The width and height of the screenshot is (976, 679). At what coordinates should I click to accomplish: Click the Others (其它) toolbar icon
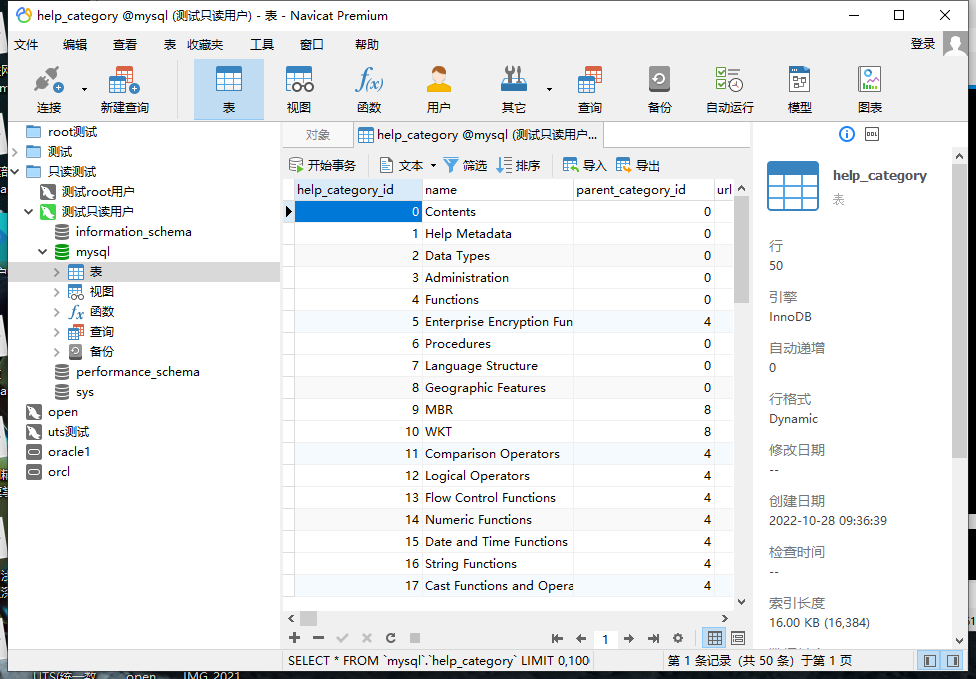coord(514,90)
